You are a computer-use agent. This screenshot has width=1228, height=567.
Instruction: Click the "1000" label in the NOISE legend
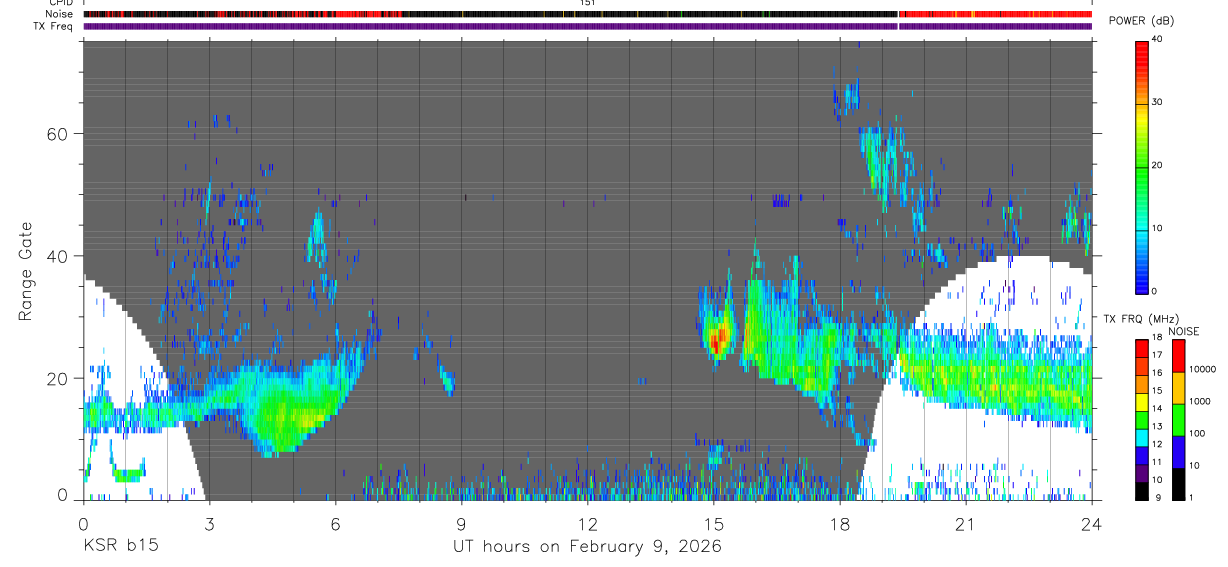tap(1199, 402)
